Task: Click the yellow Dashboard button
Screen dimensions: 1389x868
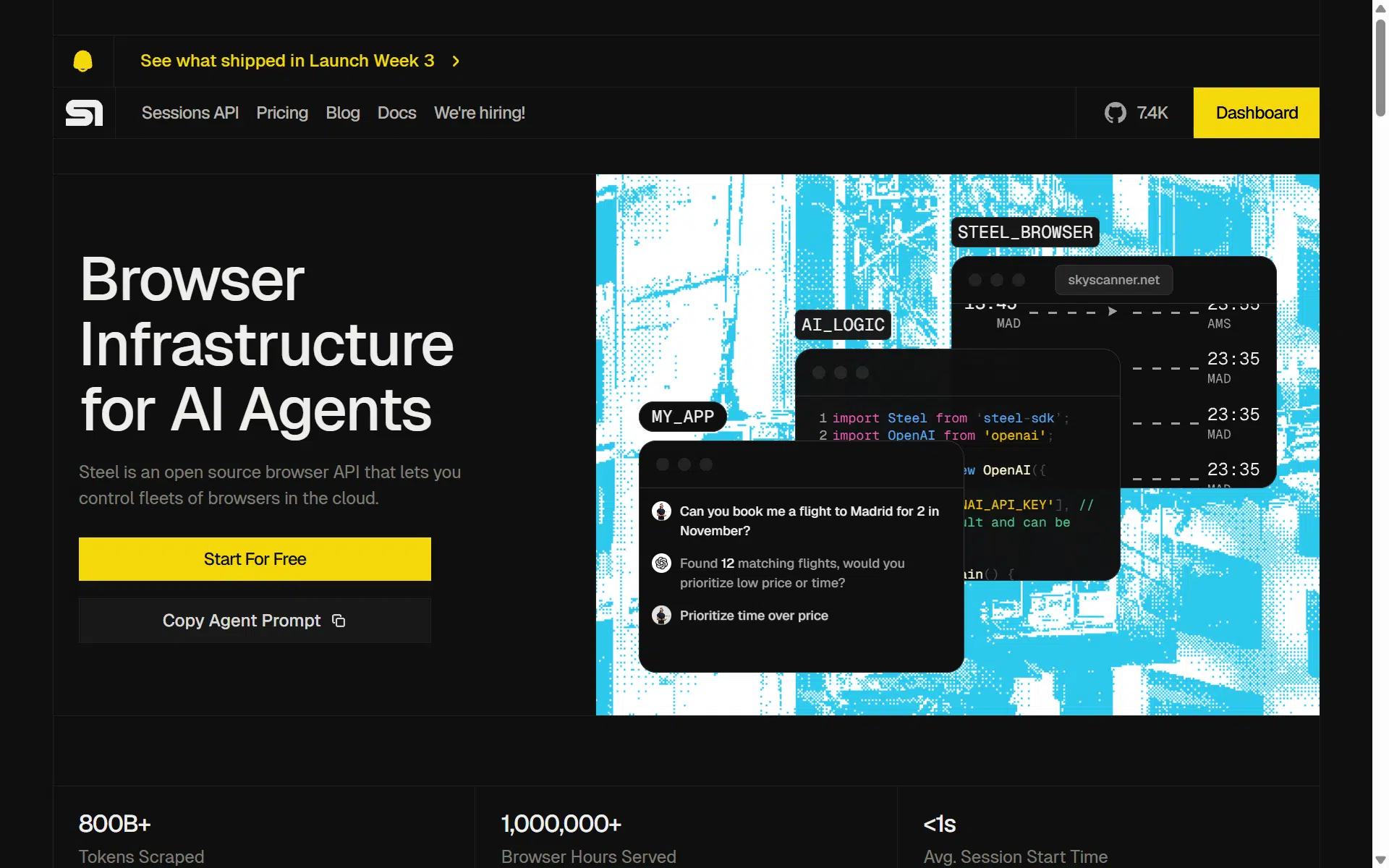Action: [1257, 113]
